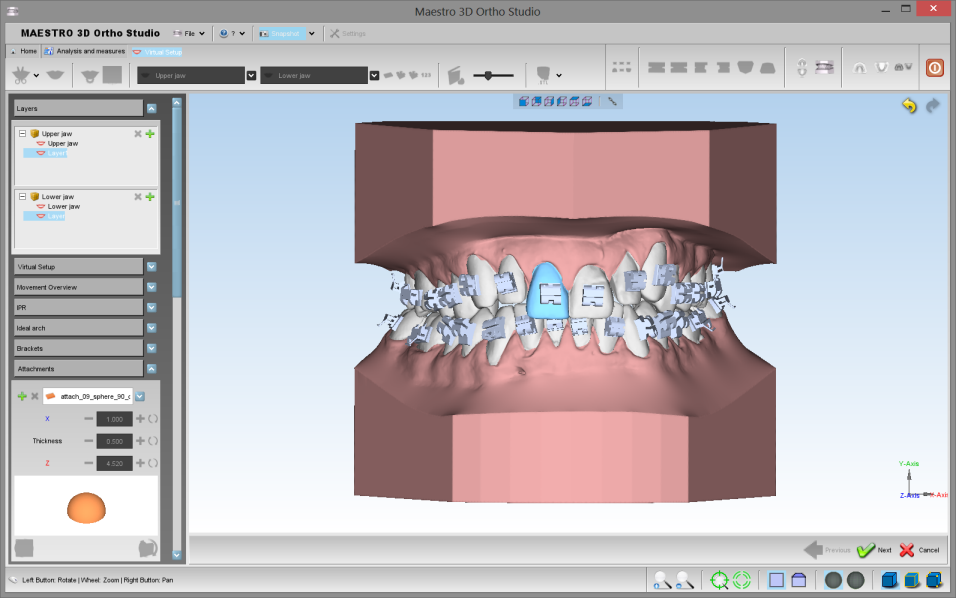Click the ruler measurement icon next to the view cubes
The image size is (956, 598).
click(x=611, y=100)
